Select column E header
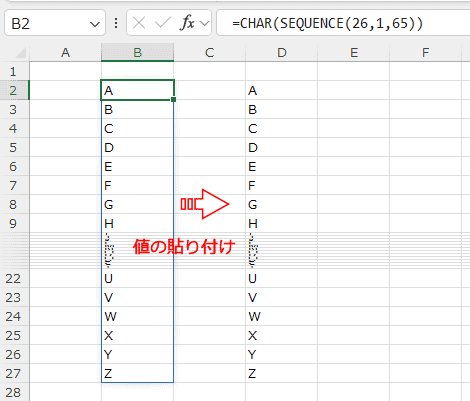 [x=354, y=53]
